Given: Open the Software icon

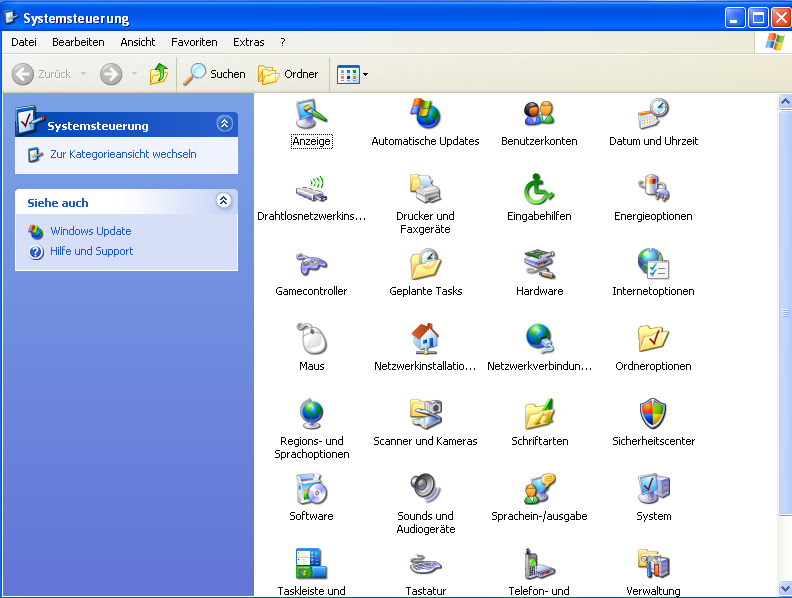Looking at the screenshot, I should pos(312,489).
